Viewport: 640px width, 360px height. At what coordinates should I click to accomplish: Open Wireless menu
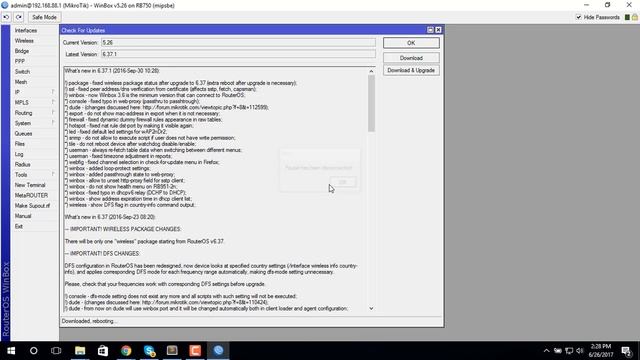click(x=24, y=41)
